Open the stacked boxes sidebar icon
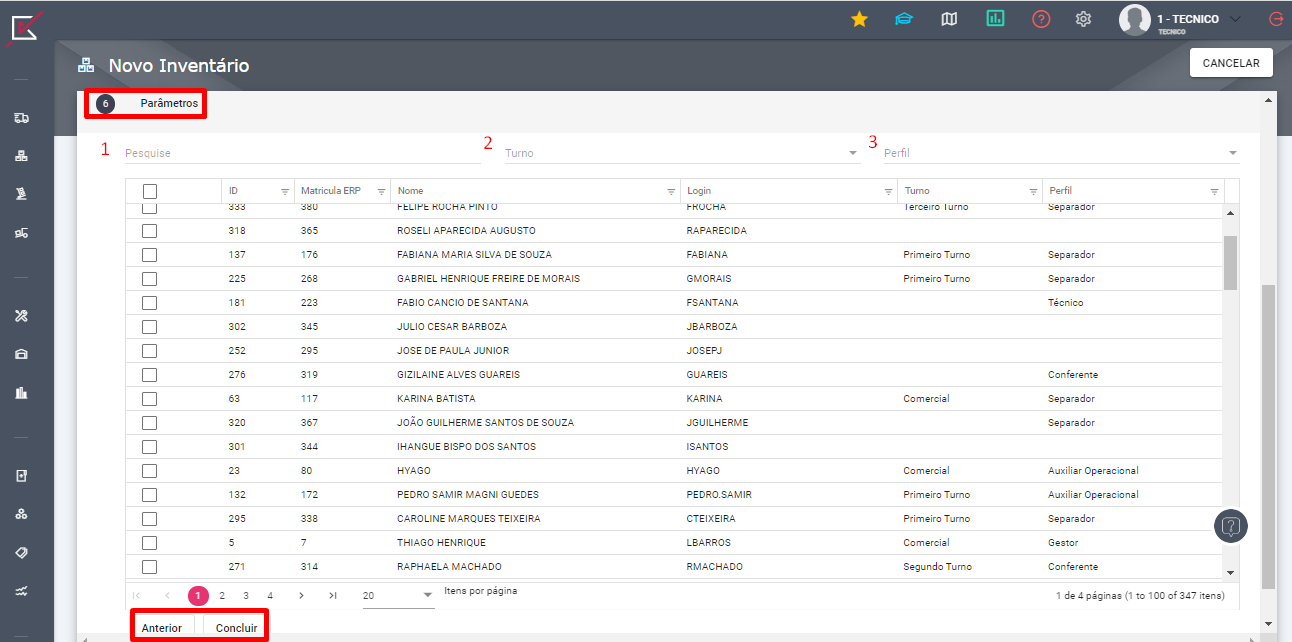This screenshot has height=642, width=1292. point(21,156)
